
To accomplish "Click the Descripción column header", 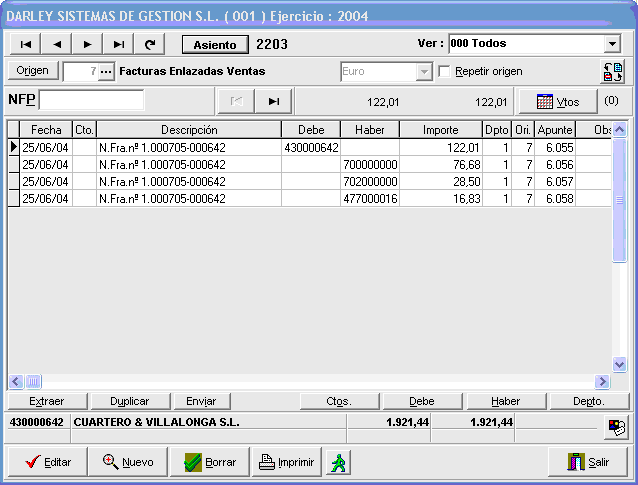I will 188,130.
